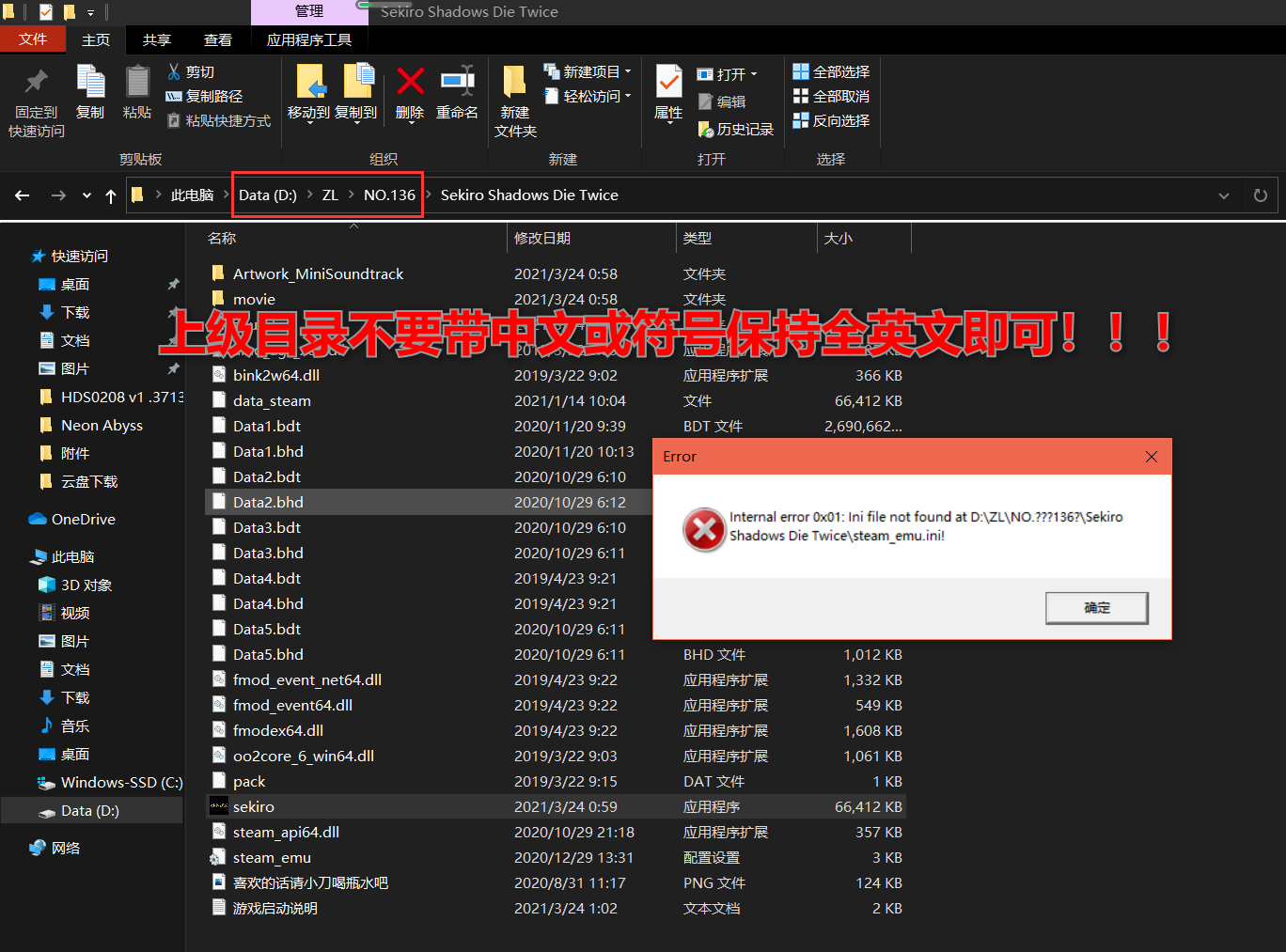The width and height of the screenshot is (1286, 952).
Task: Refresh the folder with the refresh icon
Action: point(1260,195)
